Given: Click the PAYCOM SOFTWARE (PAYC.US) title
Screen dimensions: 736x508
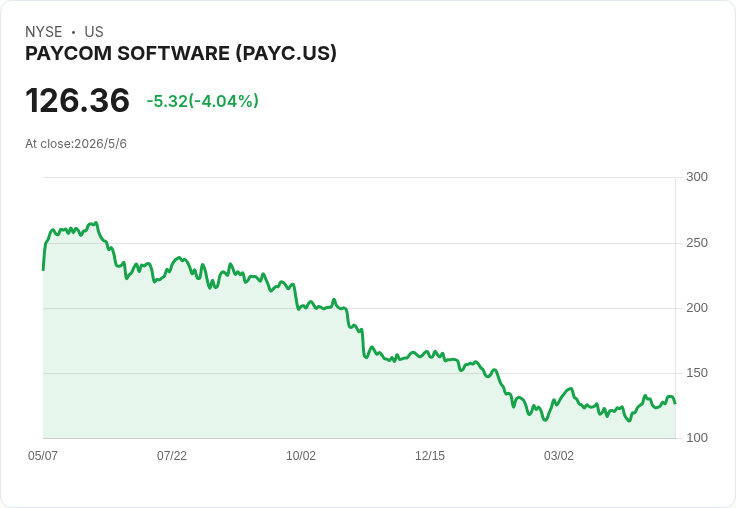Looking at the screenshot, I should point(181,53).
